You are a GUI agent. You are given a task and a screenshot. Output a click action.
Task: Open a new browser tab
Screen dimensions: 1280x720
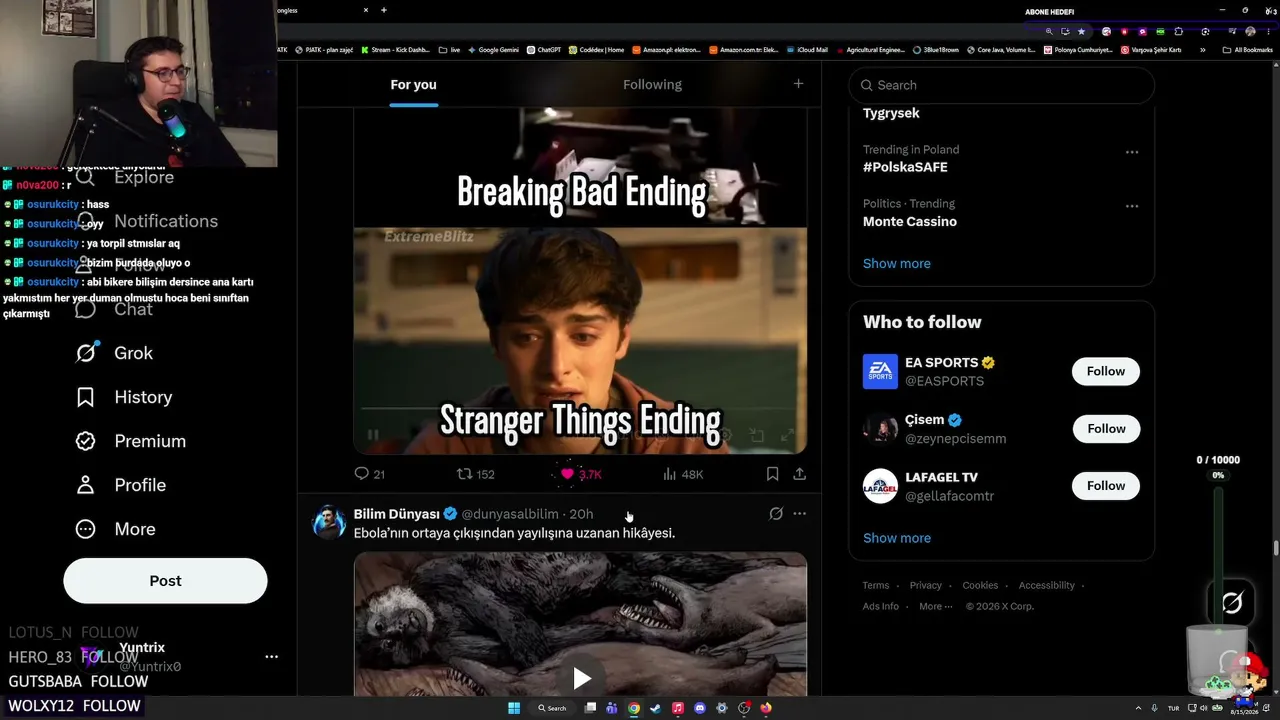(384, 10)
